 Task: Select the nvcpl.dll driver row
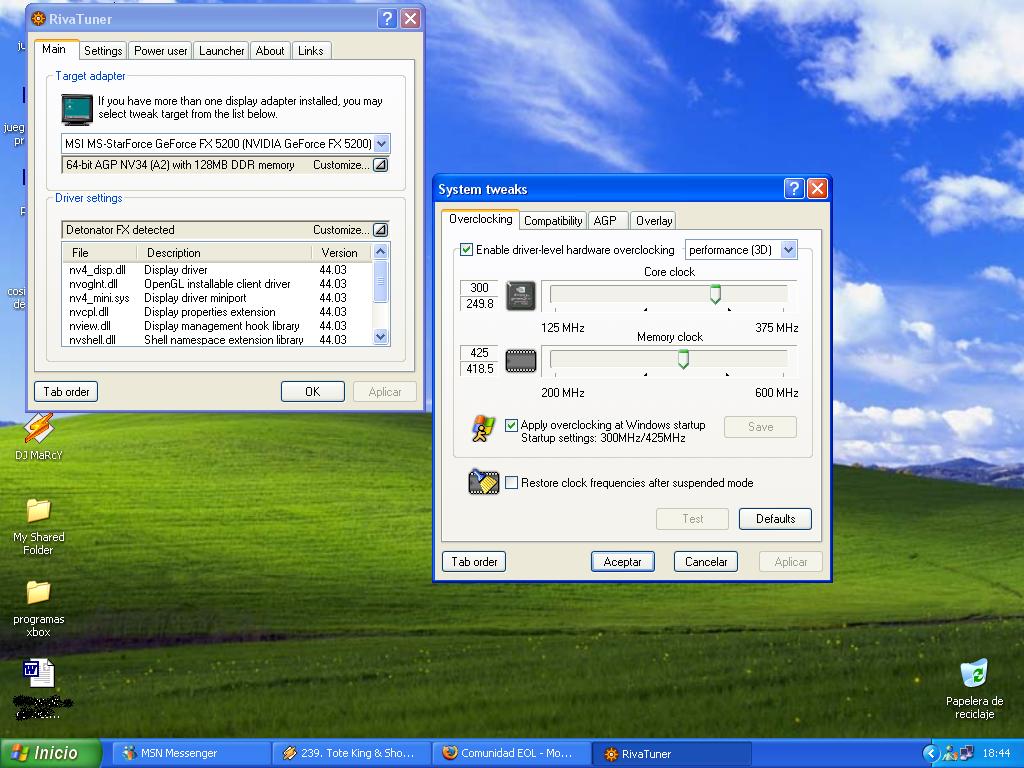pos(217,312)
